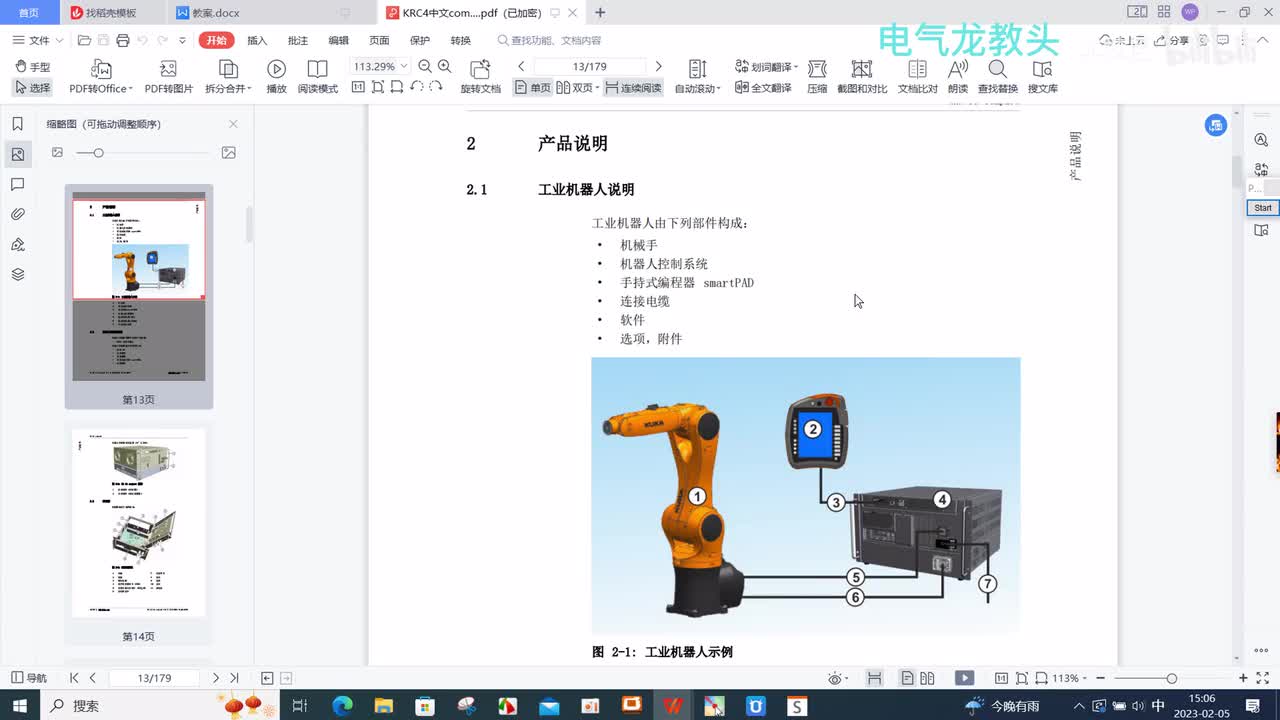This screenshot has height=720, width=1280.
Task: Adjust the status bar zoom slider
Action: (x=1172, y=678)
